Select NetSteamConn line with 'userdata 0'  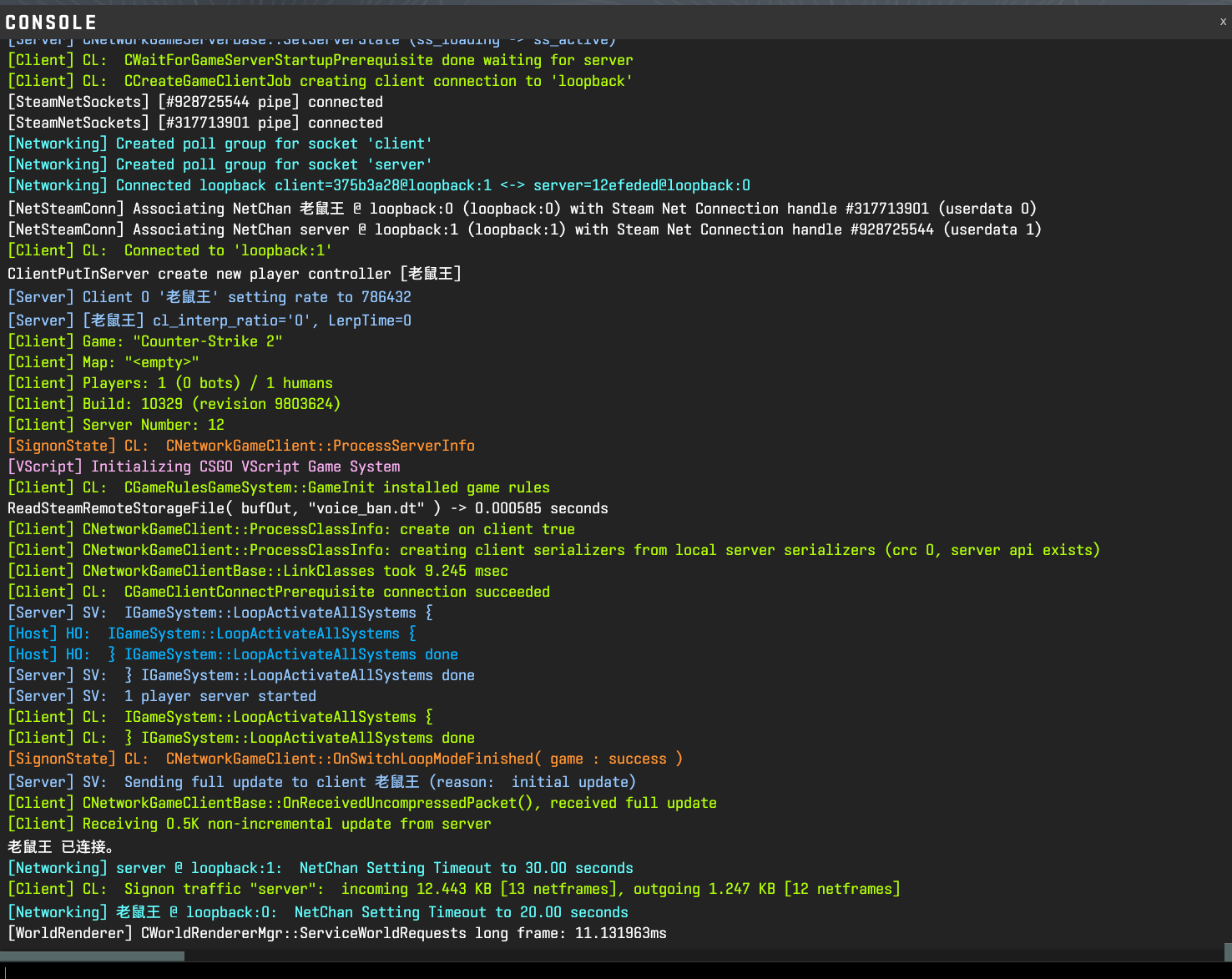522,209
